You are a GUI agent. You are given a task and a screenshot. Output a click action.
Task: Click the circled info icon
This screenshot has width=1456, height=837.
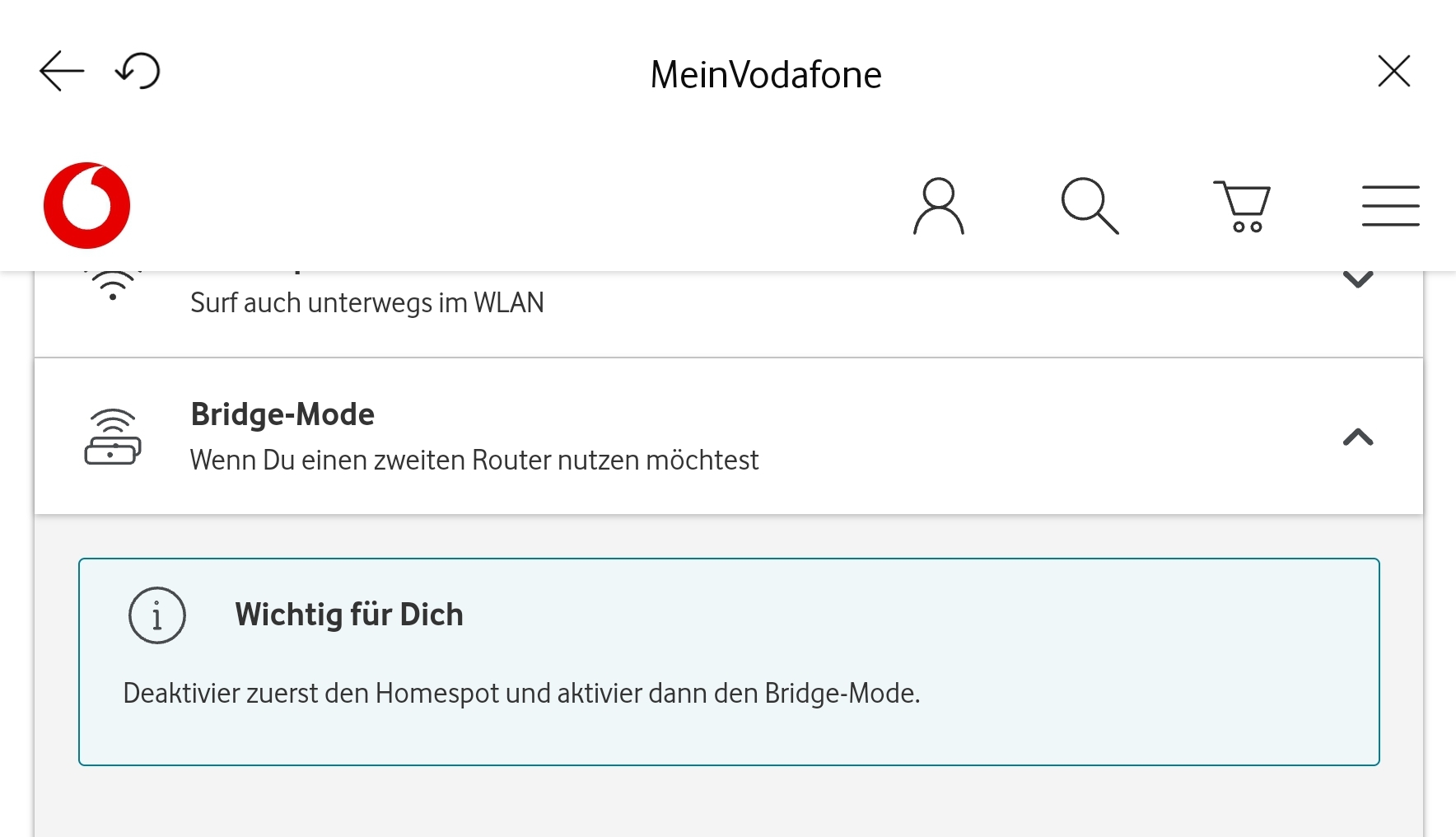click(157, 615)
